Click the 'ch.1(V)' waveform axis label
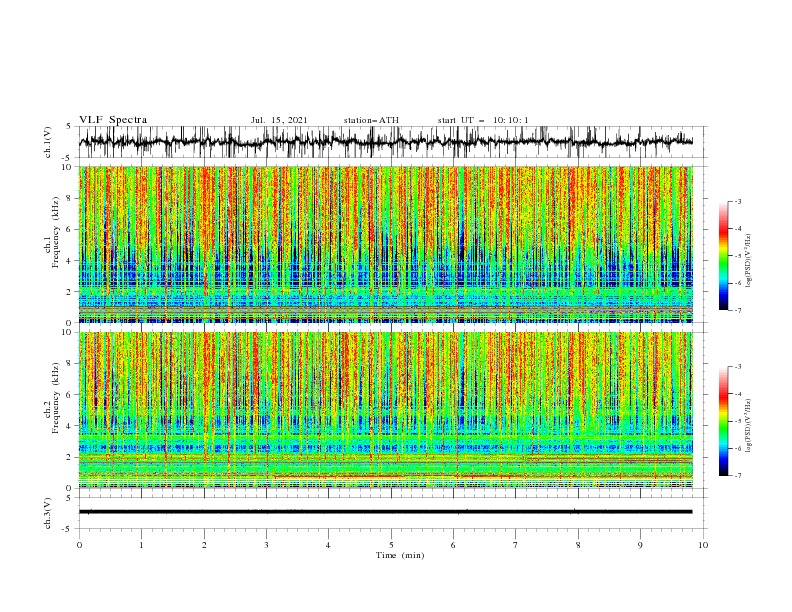792x612 pixels. pos(48,142)
